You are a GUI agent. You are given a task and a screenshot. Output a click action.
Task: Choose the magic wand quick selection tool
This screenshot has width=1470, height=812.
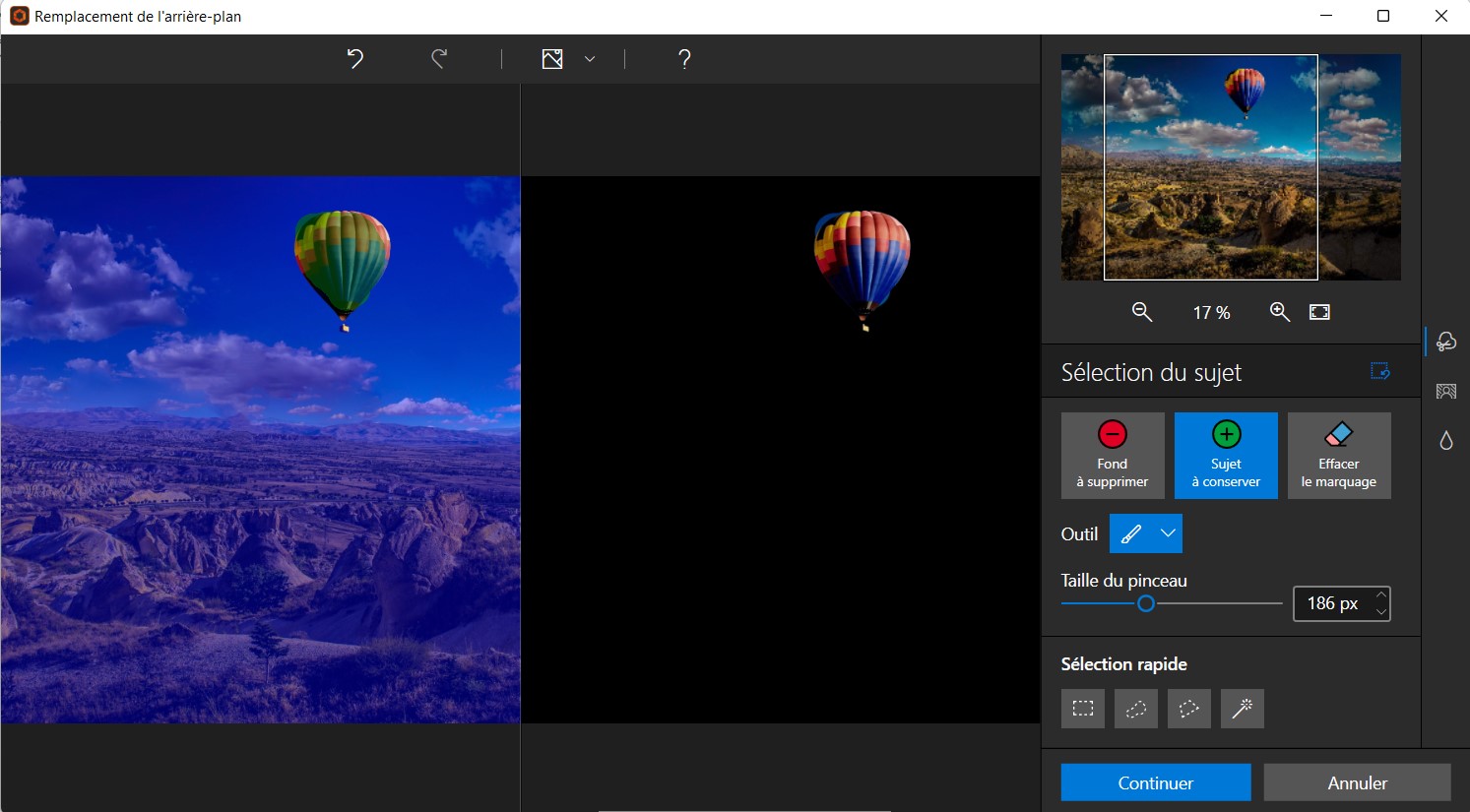click(1243, 709)
